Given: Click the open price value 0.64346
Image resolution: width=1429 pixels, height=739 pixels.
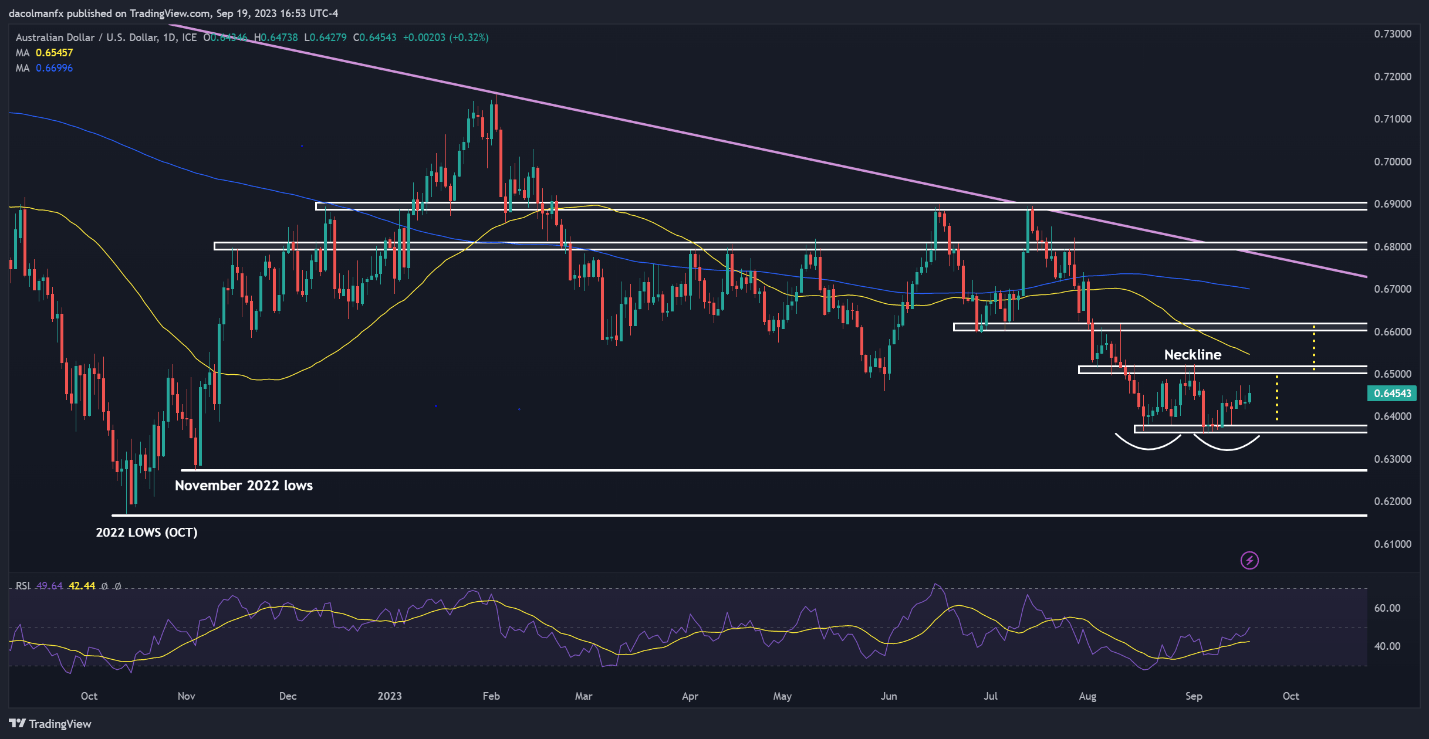Looking at the screenshot, I should click(x=229, y=37).
